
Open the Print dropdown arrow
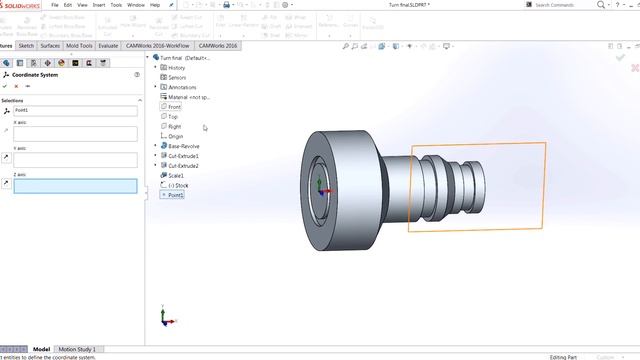tap(233, 5)
